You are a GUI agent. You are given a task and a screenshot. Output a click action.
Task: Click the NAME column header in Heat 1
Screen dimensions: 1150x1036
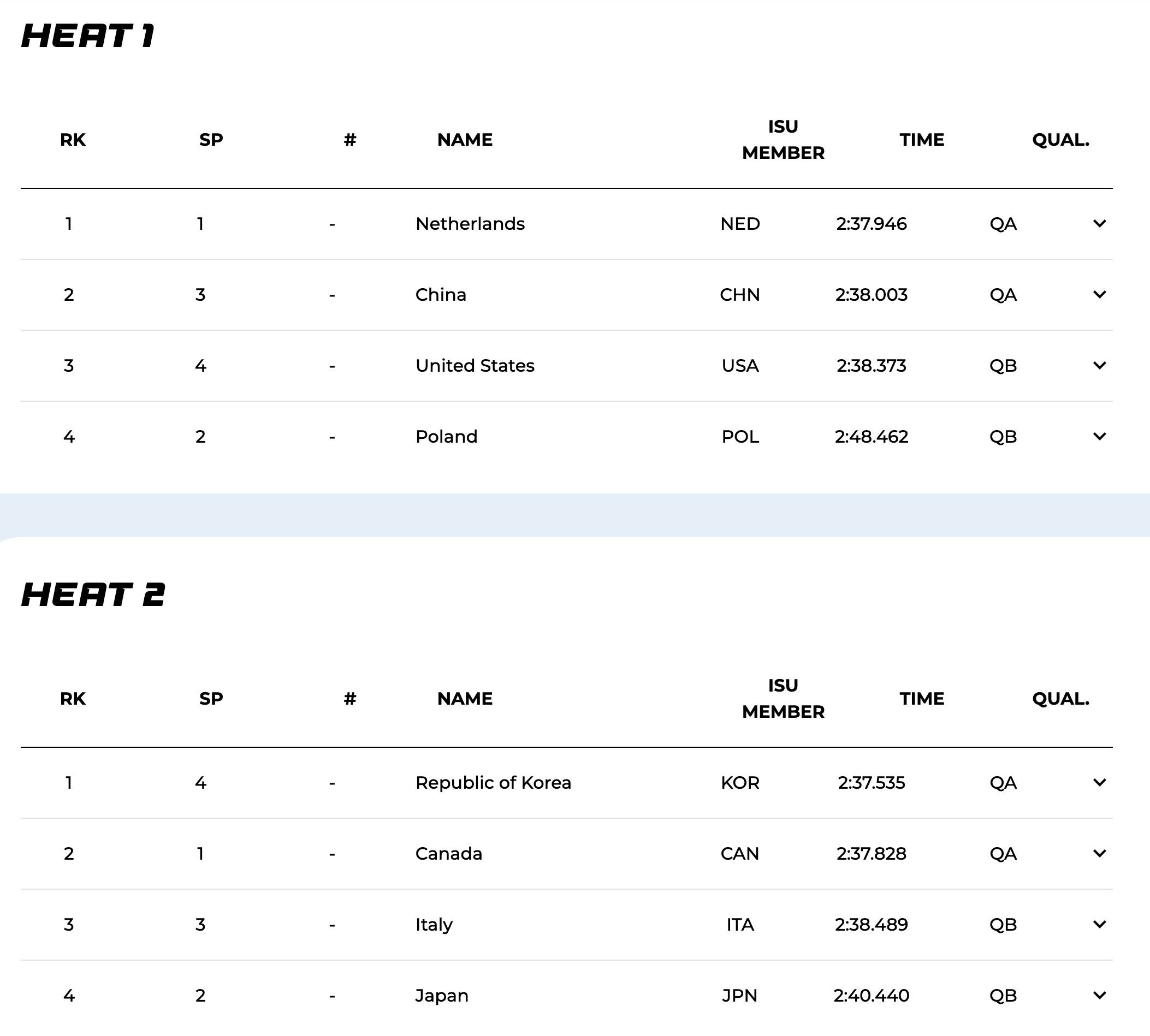[x=465, y=140]
